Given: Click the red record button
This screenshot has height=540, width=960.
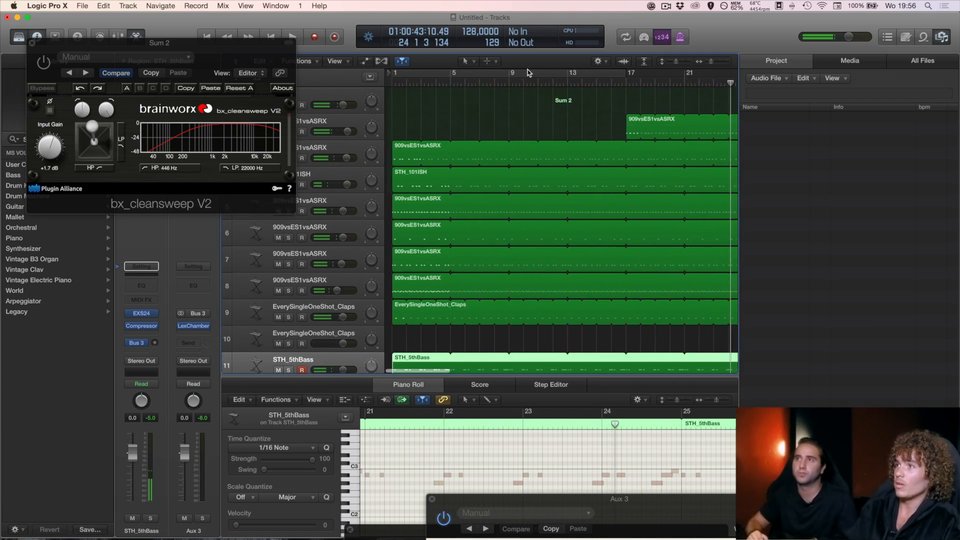Looking at the screenshot, I should coord(314,37).
